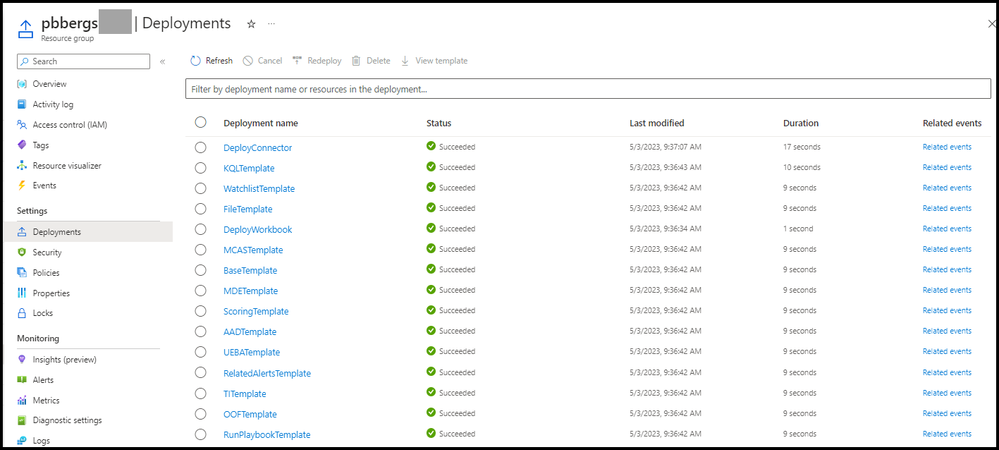Open the UEBATemplate deployment link
999x450 pixels.
click(252, 352)
